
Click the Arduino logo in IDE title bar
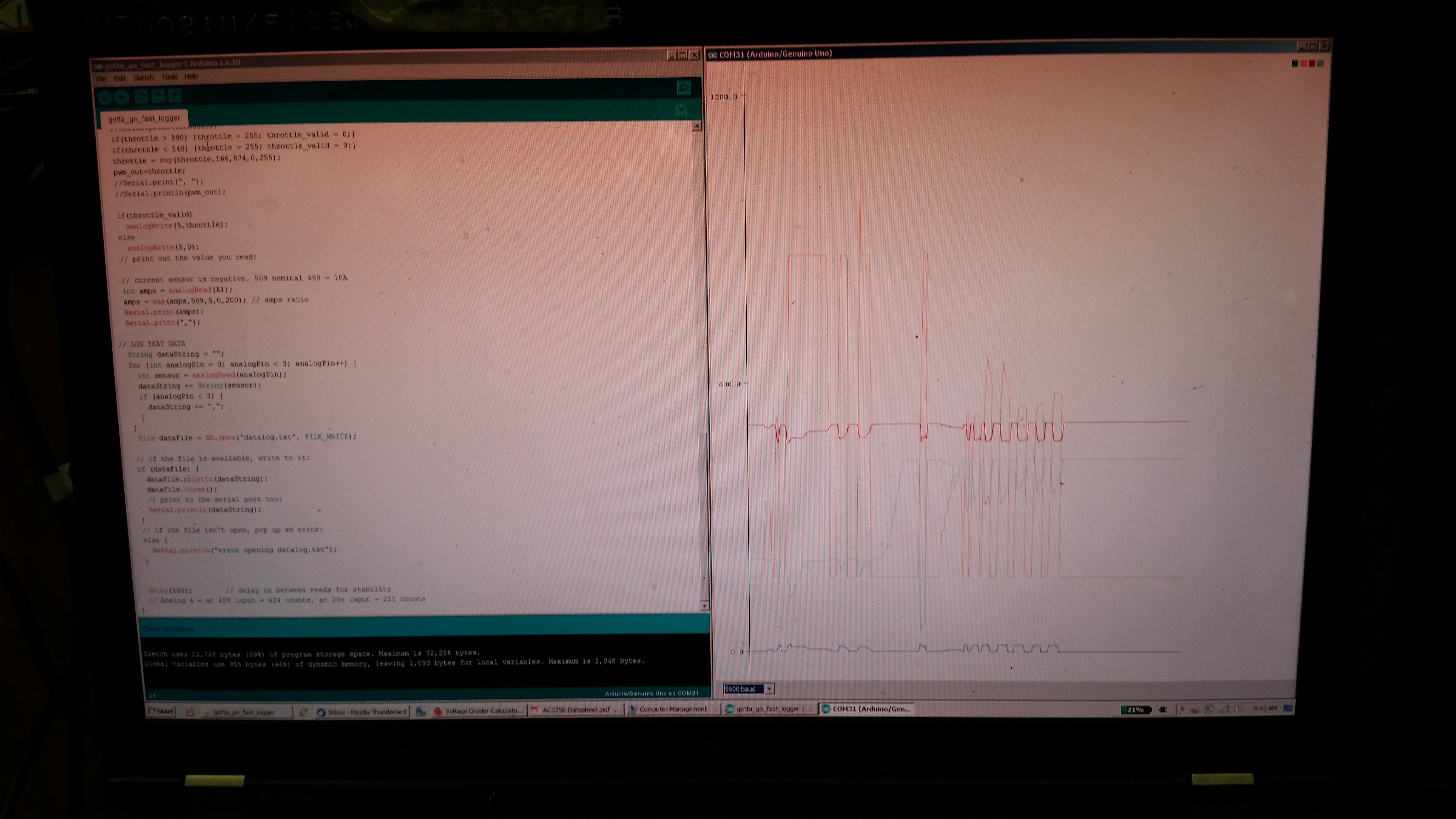tap(98, 66)
